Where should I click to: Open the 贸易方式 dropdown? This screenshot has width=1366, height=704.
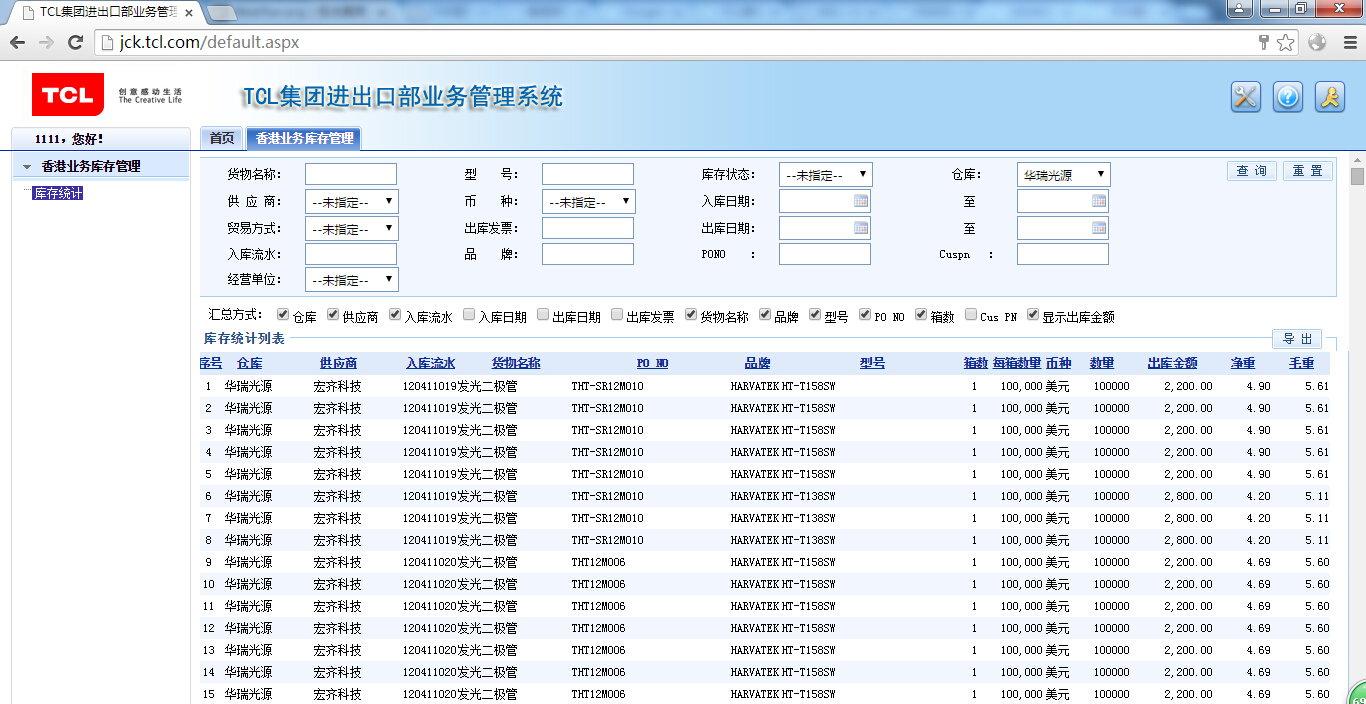click(x=352, y=228)
